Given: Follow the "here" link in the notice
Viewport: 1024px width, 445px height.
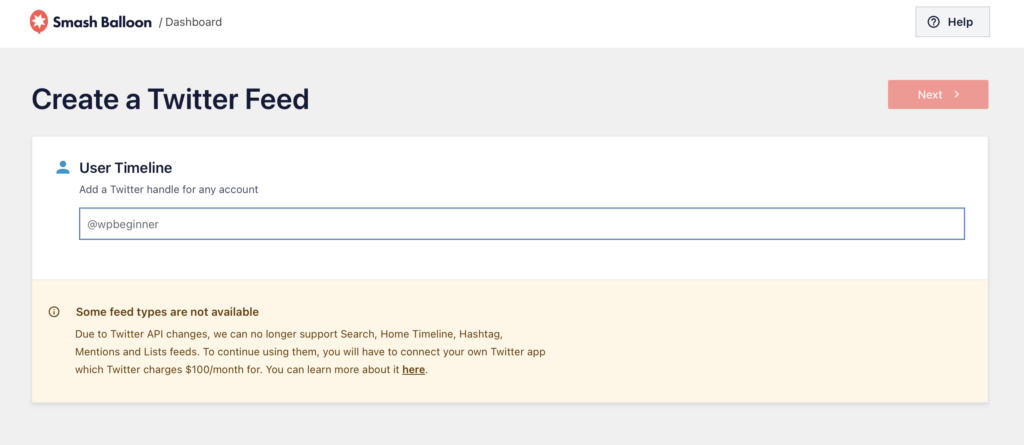Looking at the screenshot, I should tap(413, 370).
